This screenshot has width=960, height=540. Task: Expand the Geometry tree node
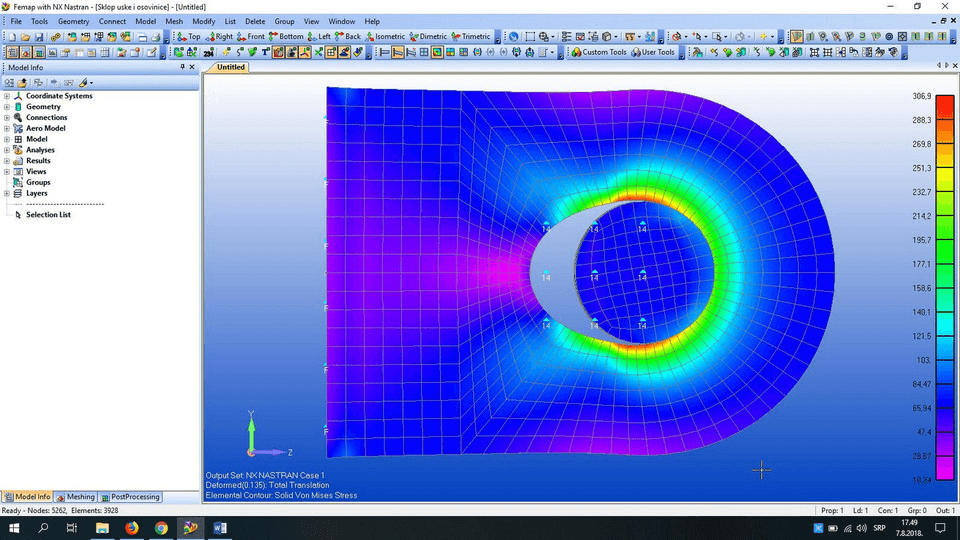tap(7, 107)
